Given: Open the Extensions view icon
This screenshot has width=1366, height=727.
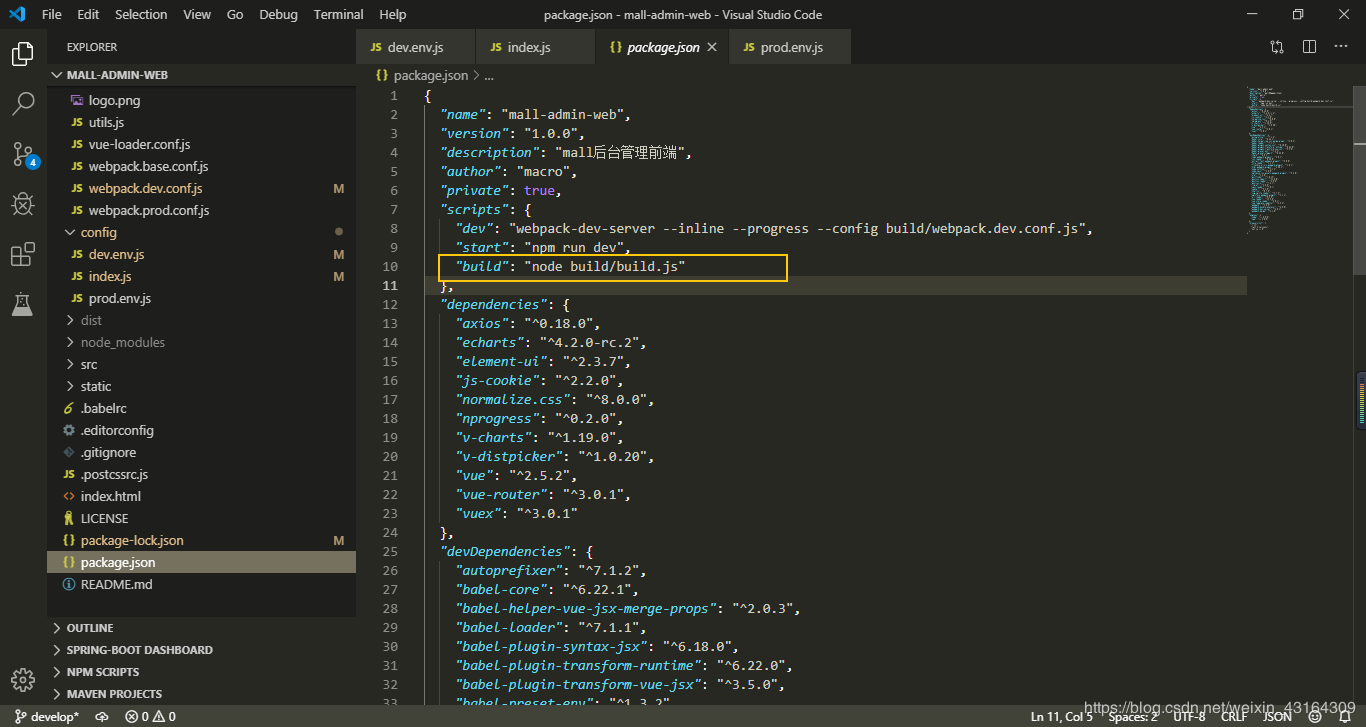Looking at the screenshot, I should point(22,254).
